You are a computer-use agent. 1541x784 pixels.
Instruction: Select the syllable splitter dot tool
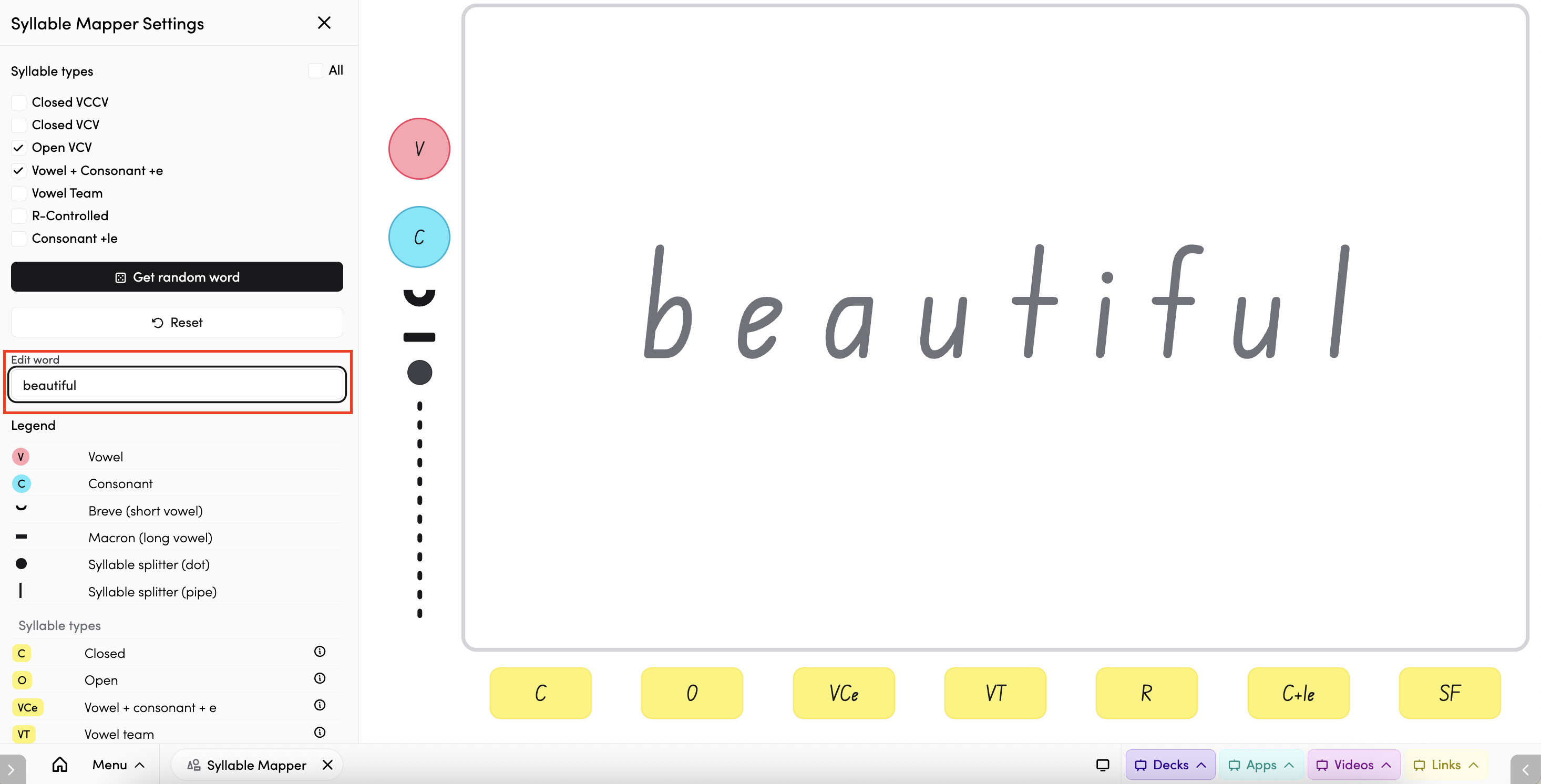[x=419, y=373]
